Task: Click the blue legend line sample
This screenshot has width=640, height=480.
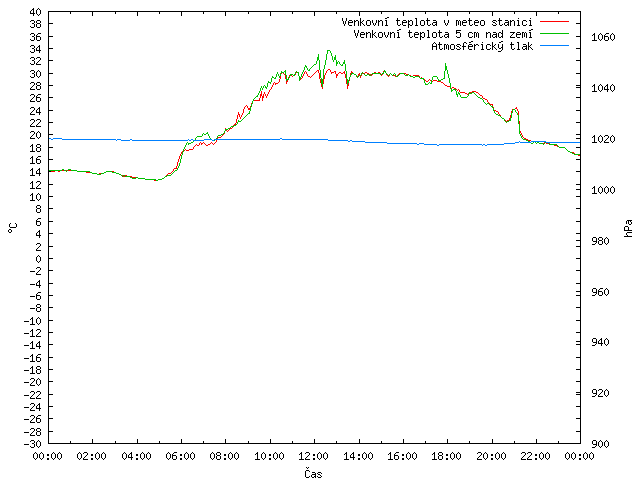Action: pyautogui.click(x=554, y=46)
